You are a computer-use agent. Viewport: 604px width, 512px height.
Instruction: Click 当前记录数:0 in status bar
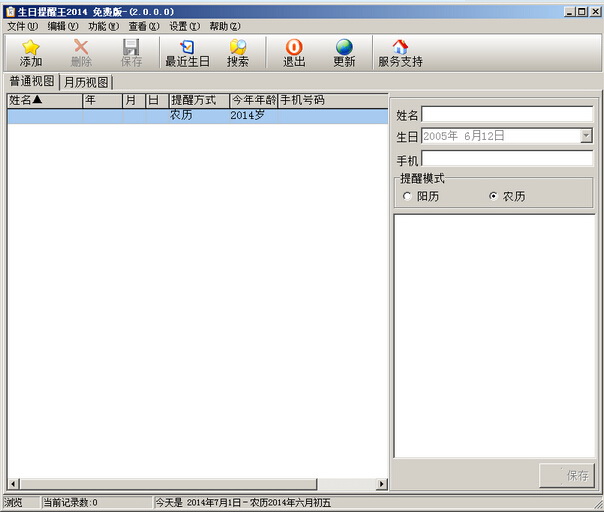tap(70, 503)
